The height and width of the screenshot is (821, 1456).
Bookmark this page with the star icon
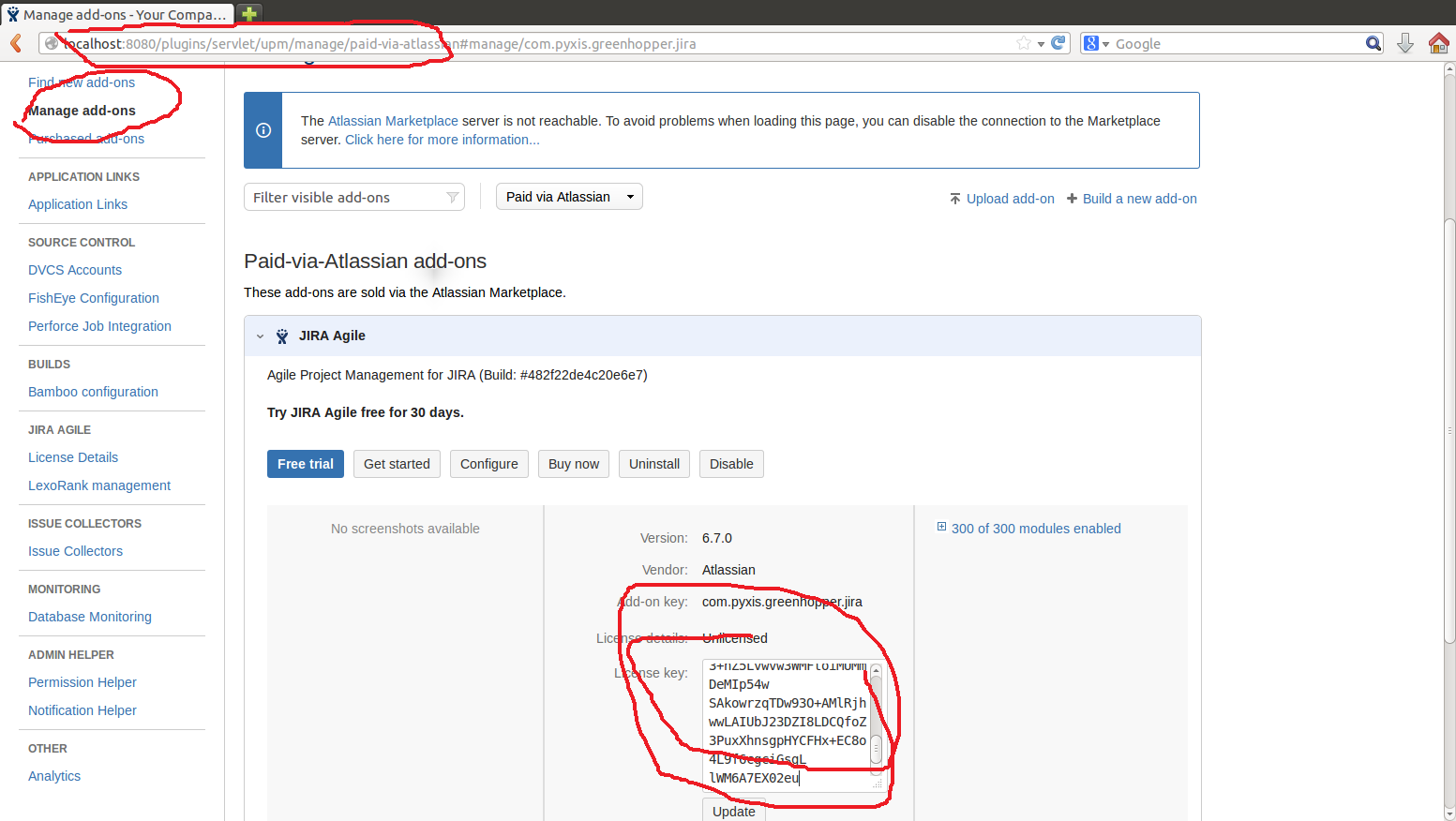coord(1024,43)
